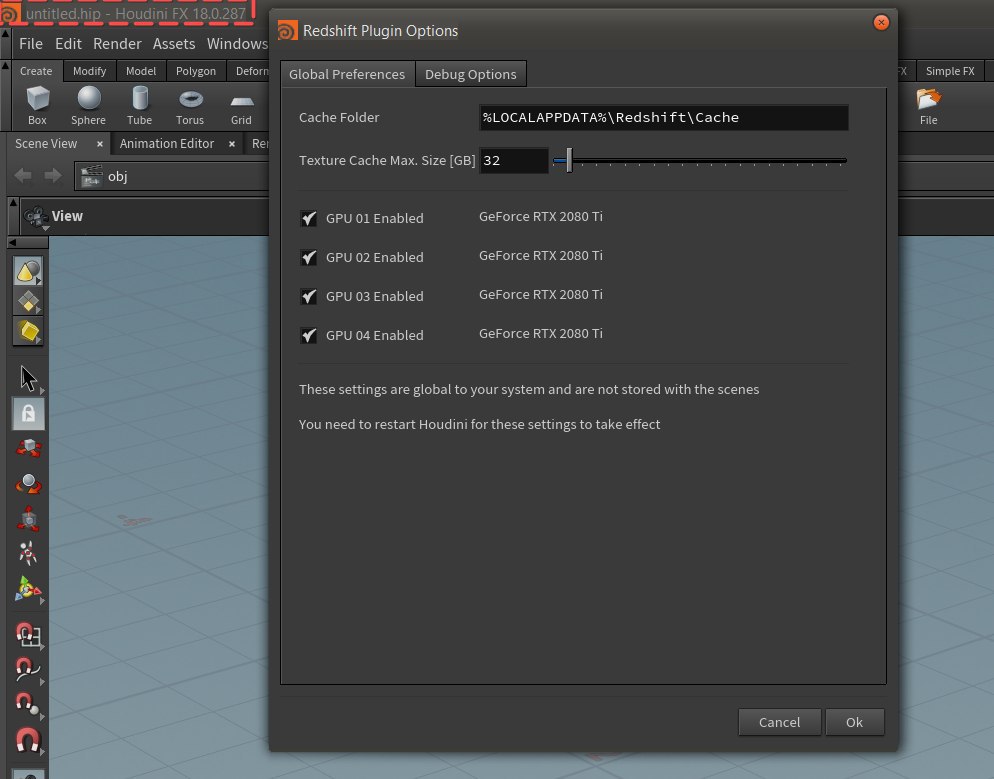Click the View camera tool icon
This screenshot has height=779, width=994.
pos(36,217)
